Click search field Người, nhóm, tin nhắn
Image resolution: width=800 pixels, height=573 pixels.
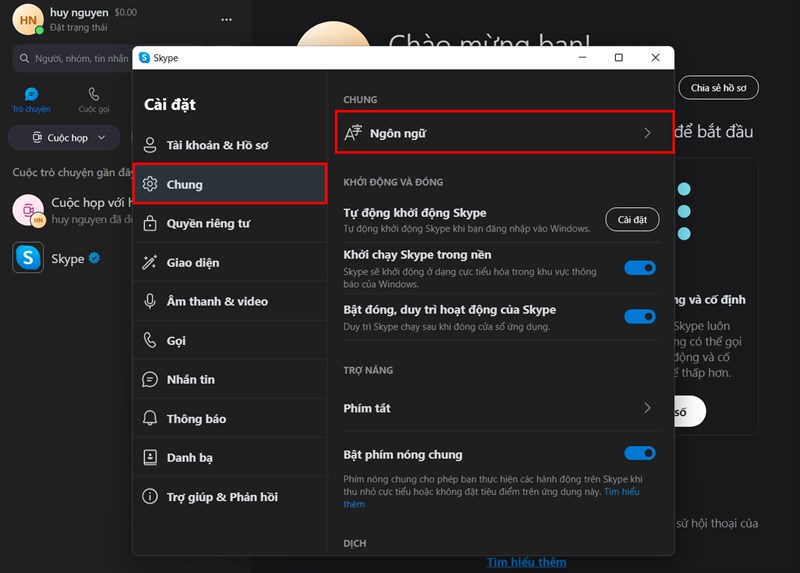[74, 59]
